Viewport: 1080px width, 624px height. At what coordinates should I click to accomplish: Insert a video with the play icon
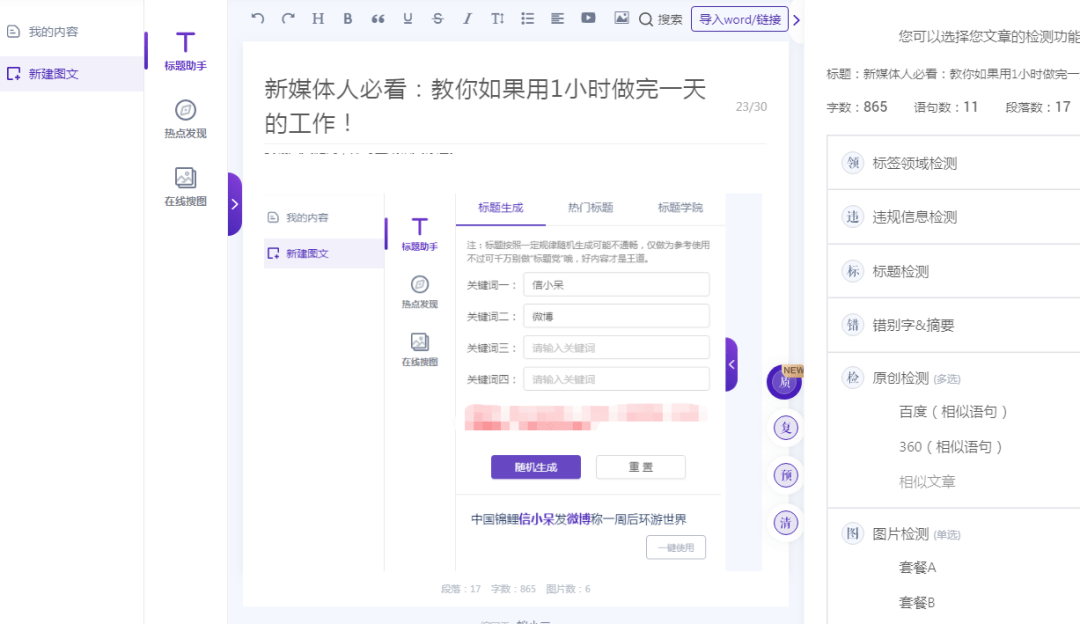pos(588,18)
